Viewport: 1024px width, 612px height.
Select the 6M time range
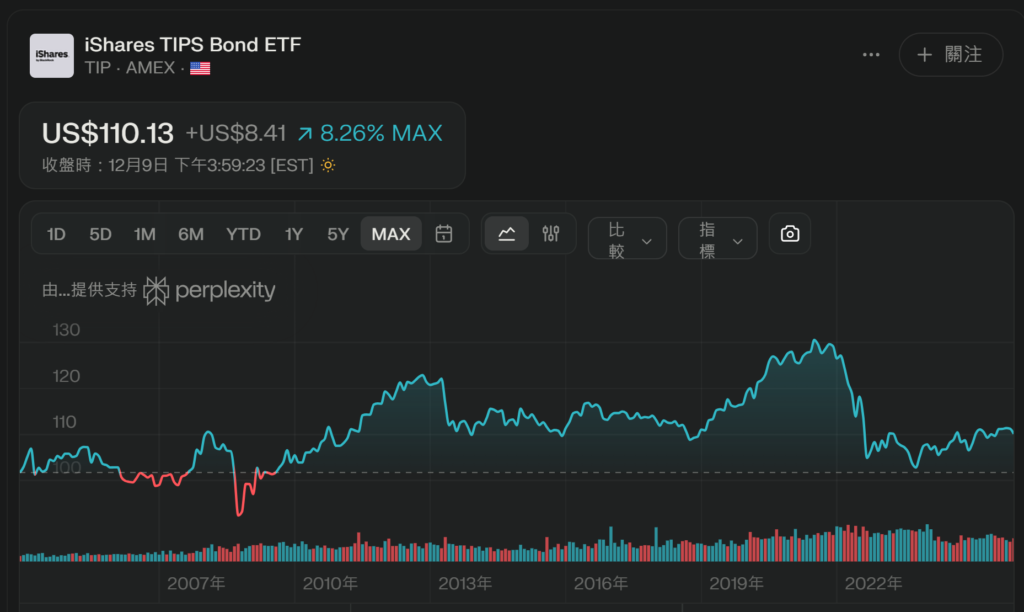click(x=191, y=234)
